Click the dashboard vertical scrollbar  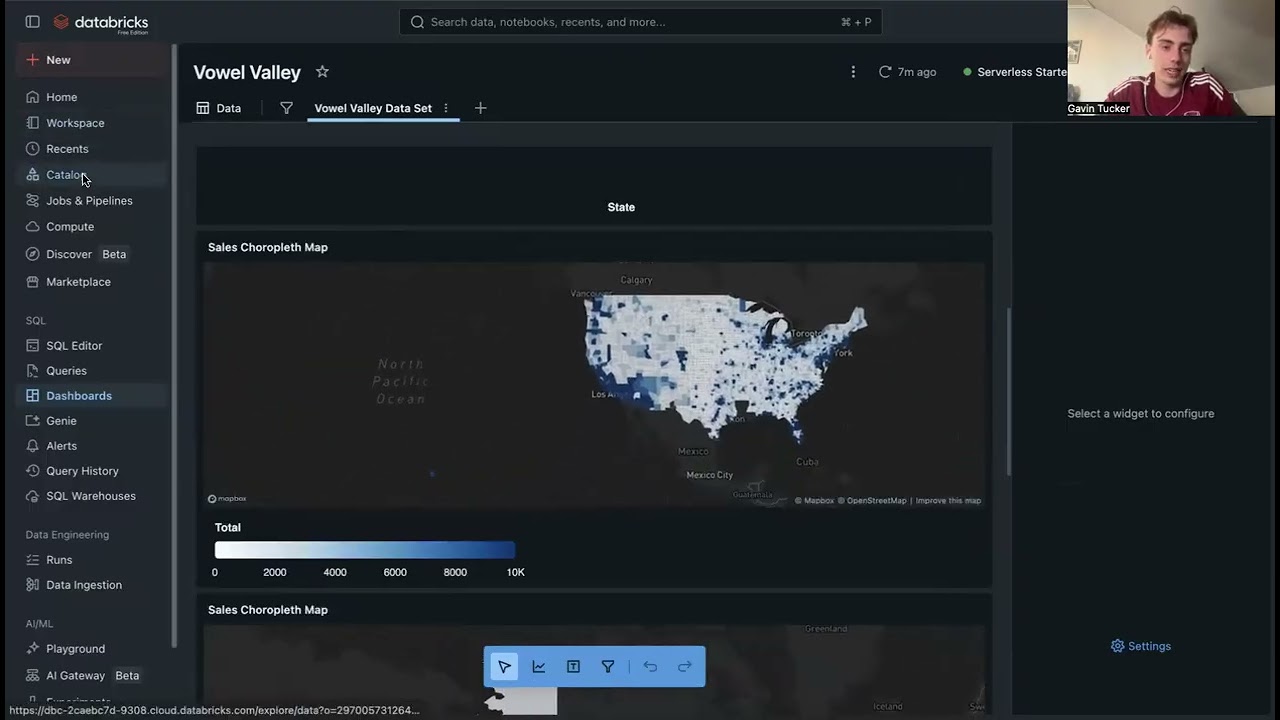tap(1008, 391)
